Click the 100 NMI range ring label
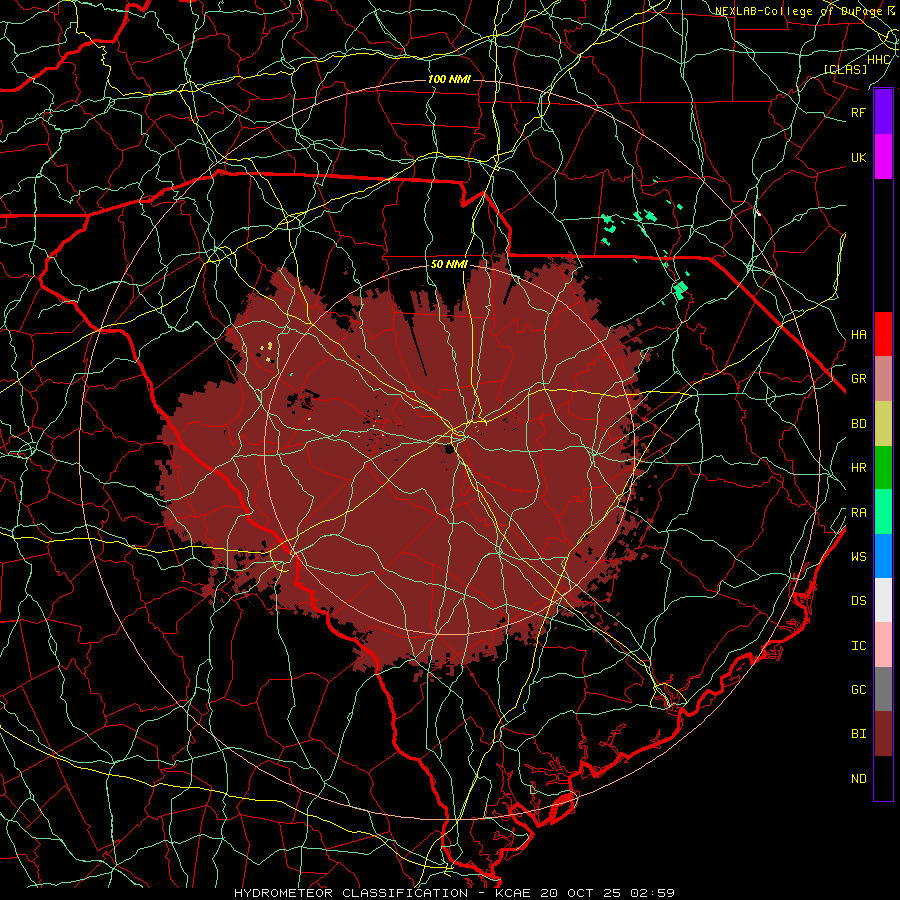Image resolution: width=900 pixels, height=900 pixels. click(x=449, y=79)
